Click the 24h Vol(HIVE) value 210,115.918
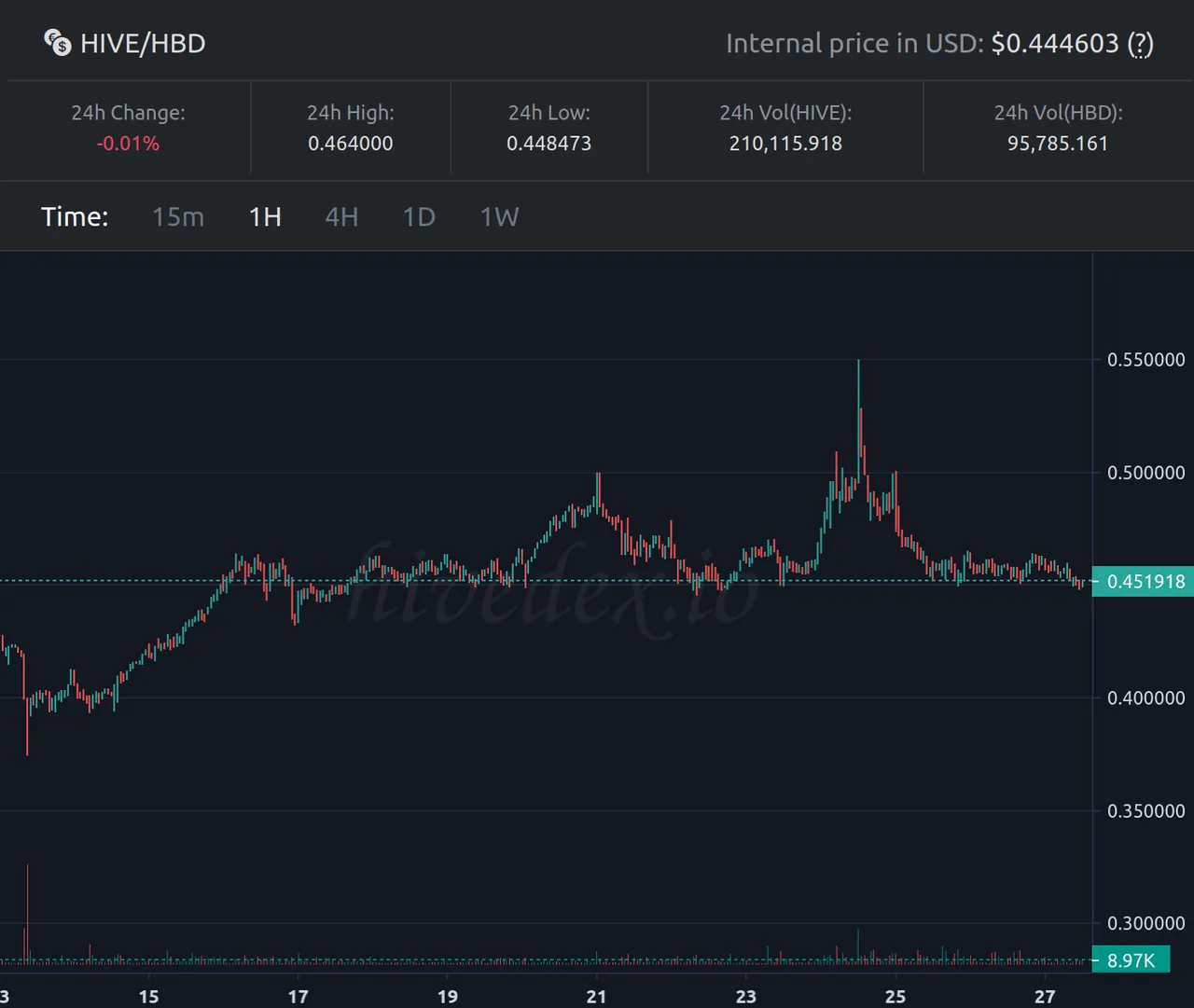The width and height of the screenshot is (1194, 1008). [785, 144]
